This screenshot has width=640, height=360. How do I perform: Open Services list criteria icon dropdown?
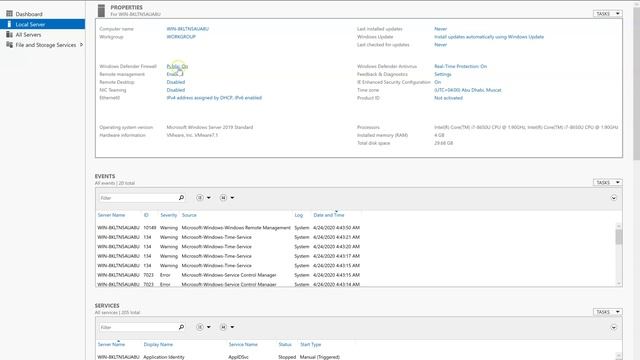[203, 327]
